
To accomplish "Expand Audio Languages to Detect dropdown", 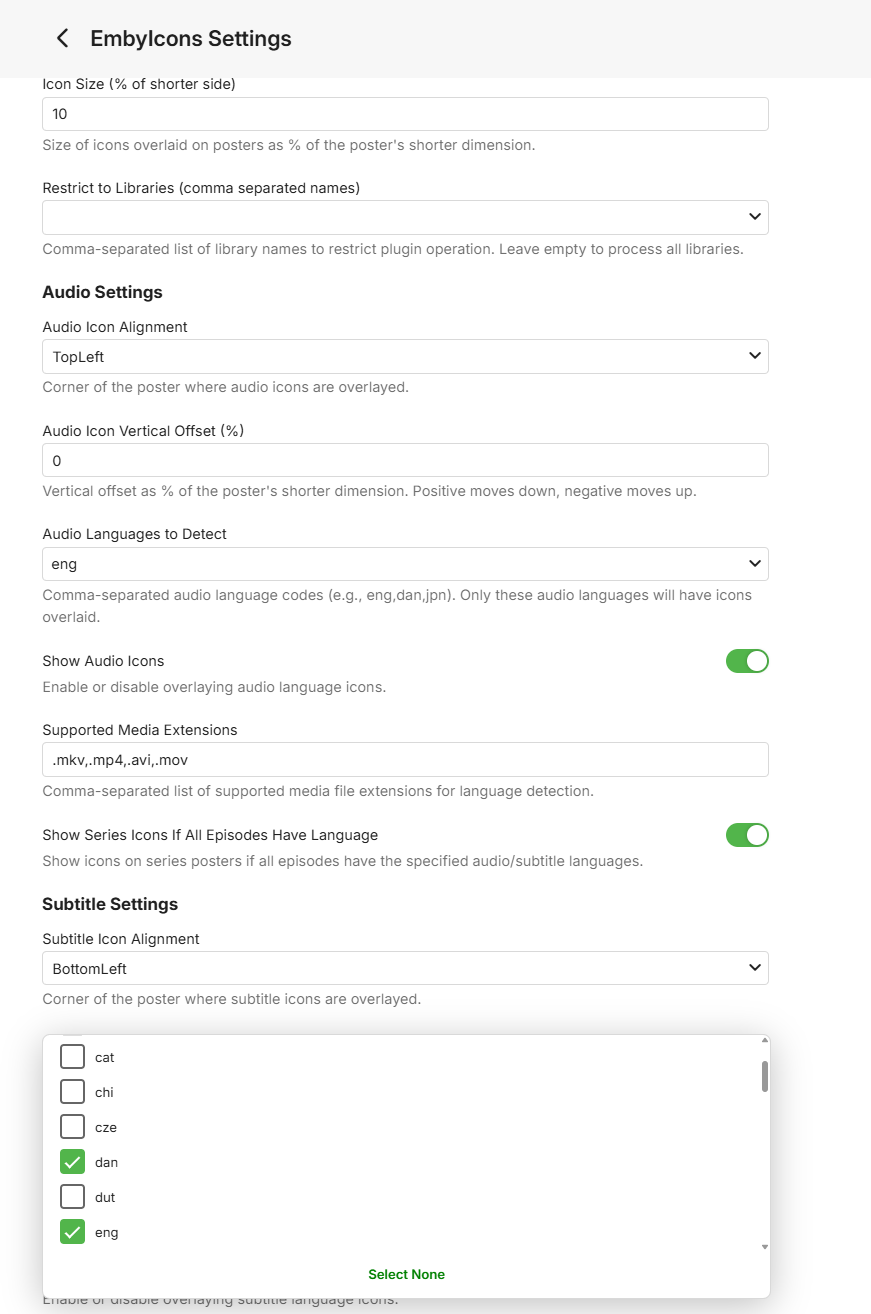I will 405,564.
